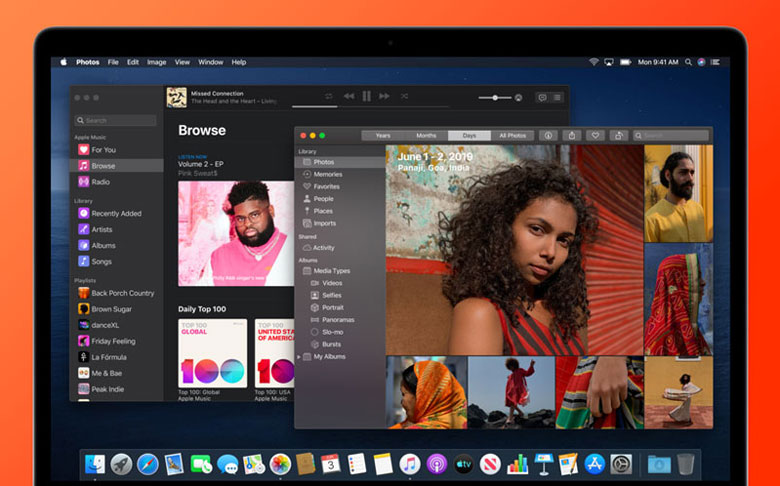Open Recently Added in Music library
This screenshot has width=780, height=486.
(x=116, y=213)
